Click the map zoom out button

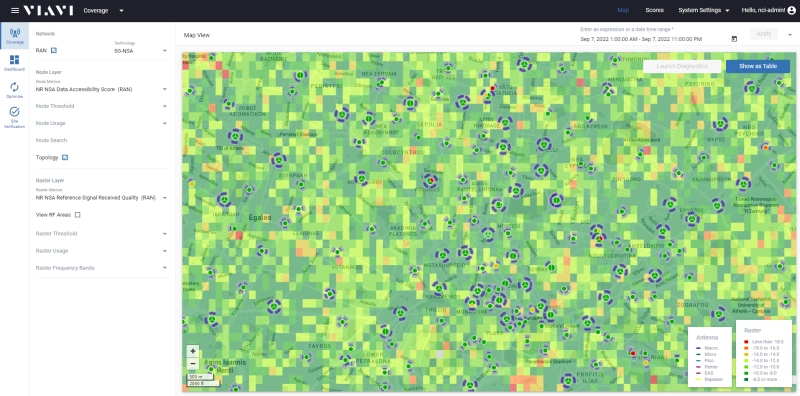point(192,364)
